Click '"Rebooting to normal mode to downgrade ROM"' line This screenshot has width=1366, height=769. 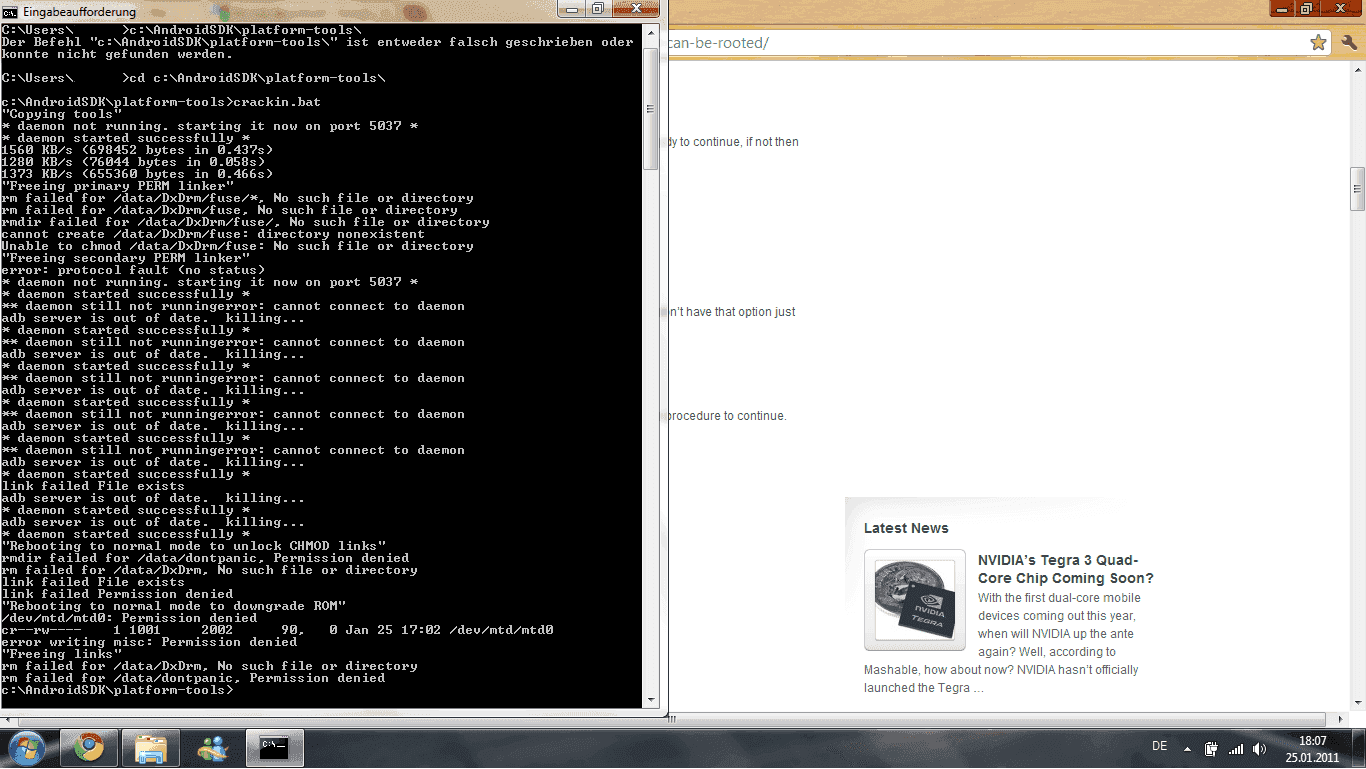pyautogui.click(x=174, y=606)
